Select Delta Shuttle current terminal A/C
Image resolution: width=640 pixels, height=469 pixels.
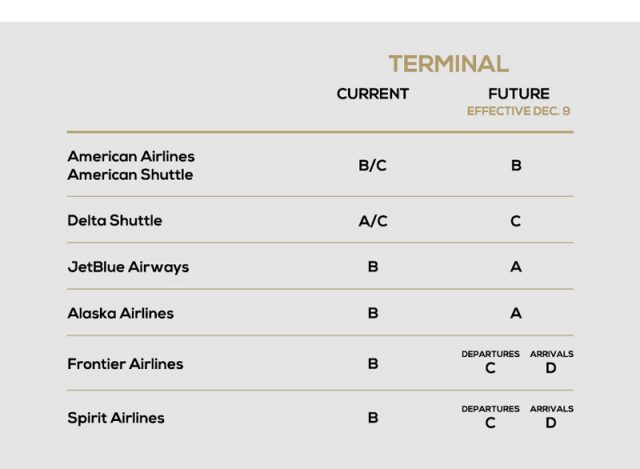(372, 221)
